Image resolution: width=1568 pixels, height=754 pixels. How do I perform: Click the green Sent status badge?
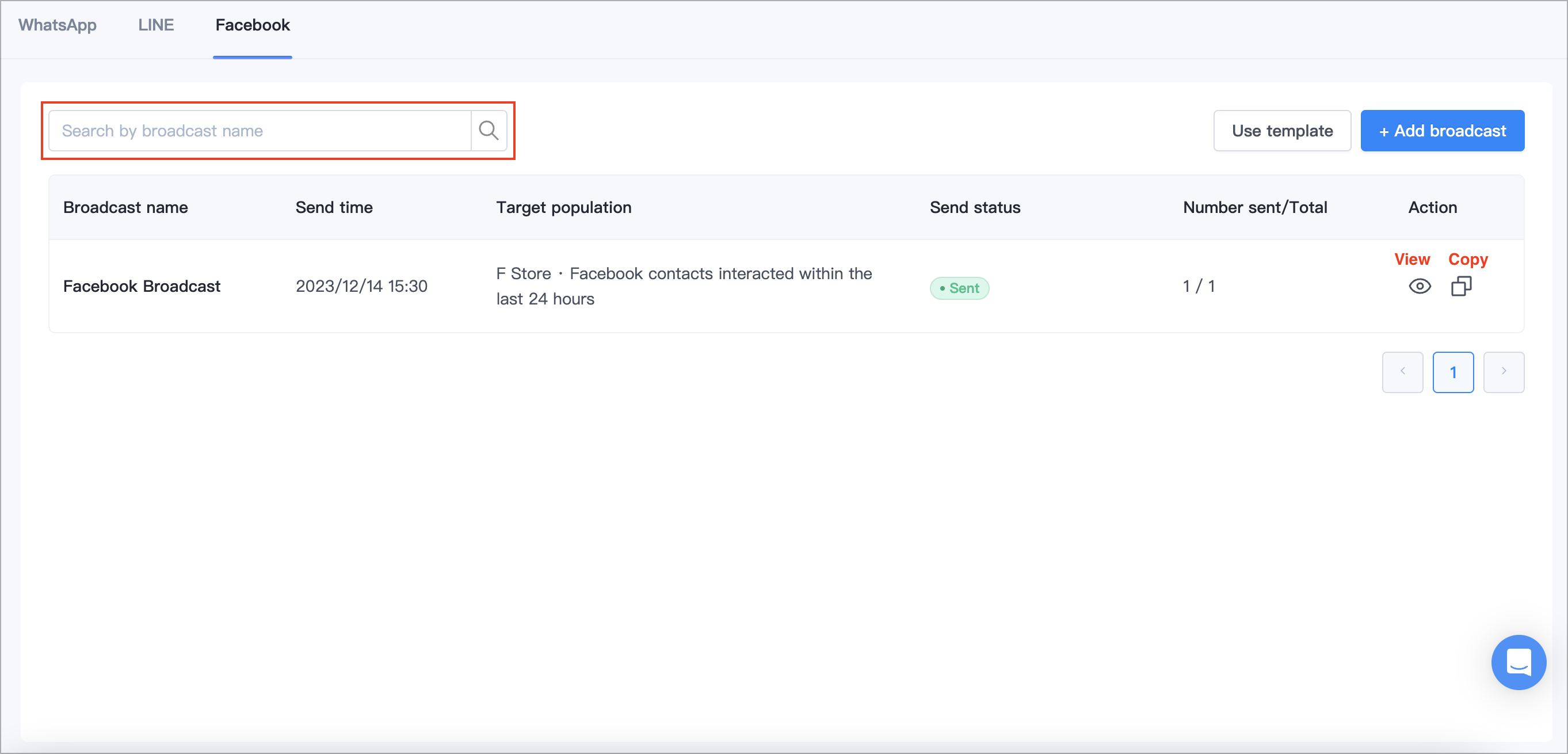point(959,288)
